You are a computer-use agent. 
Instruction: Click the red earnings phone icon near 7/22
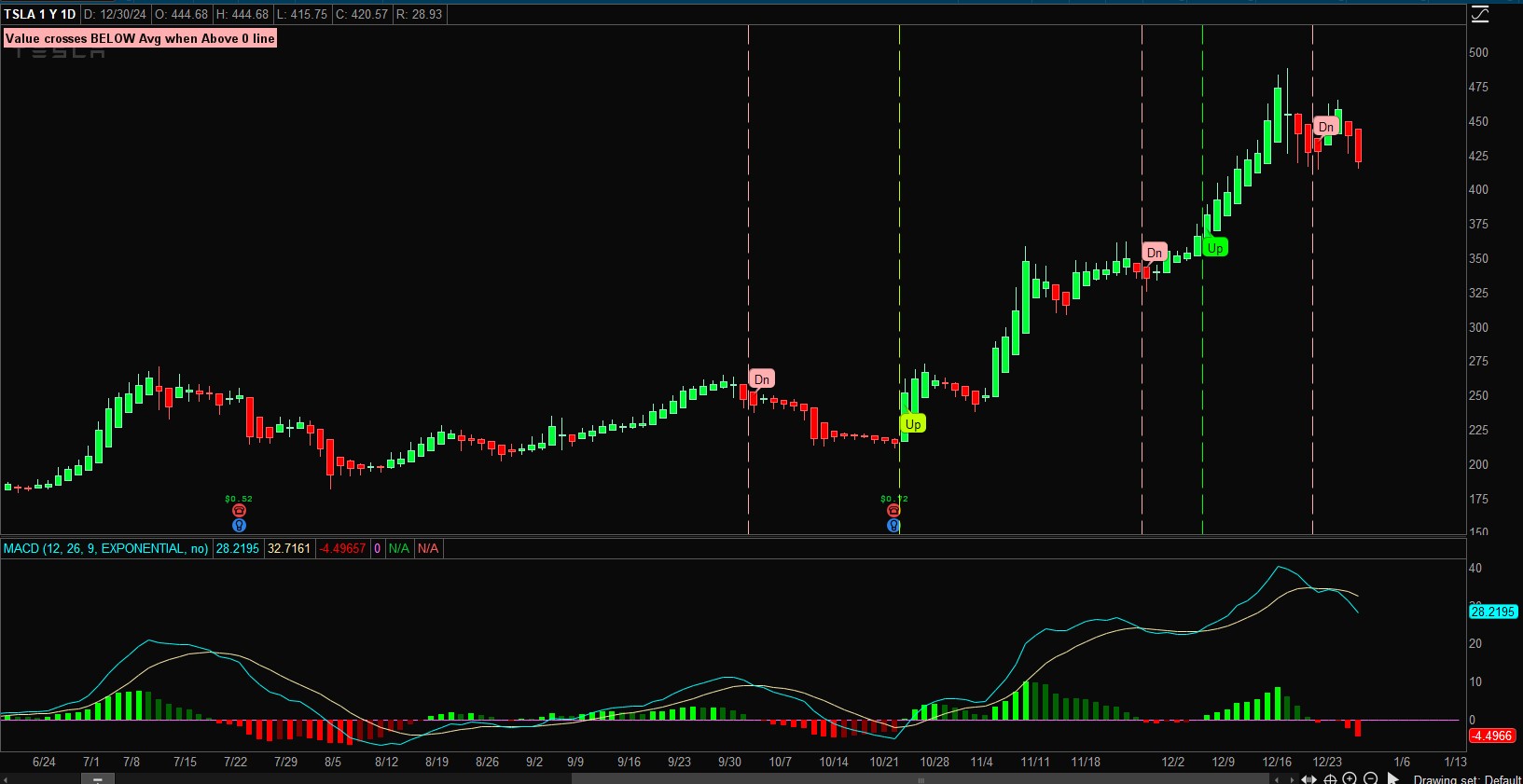(240, 511)
